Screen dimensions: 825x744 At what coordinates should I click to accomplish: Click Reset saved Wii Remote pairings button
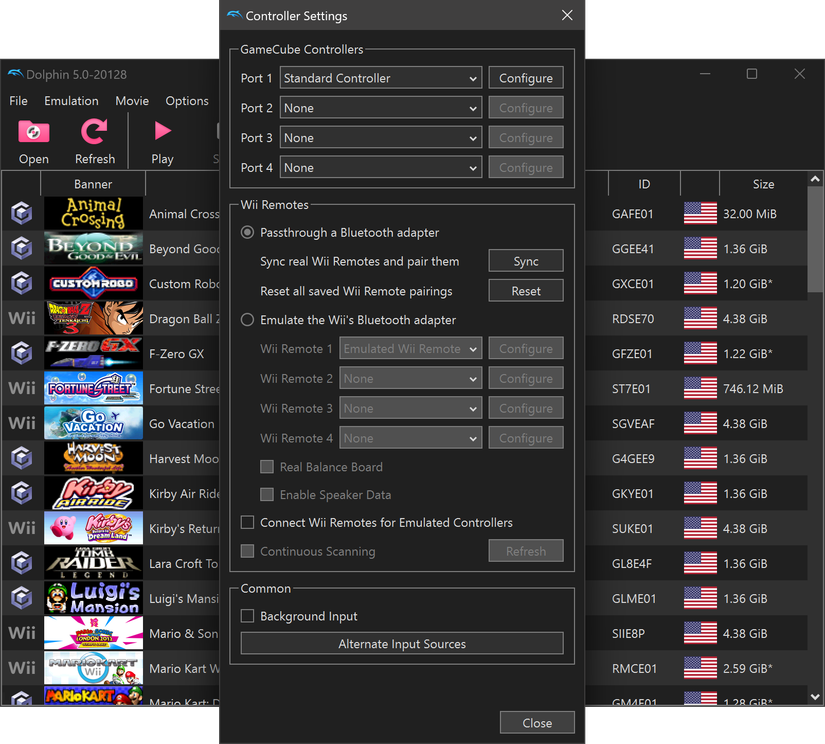[x=526, y=291]
